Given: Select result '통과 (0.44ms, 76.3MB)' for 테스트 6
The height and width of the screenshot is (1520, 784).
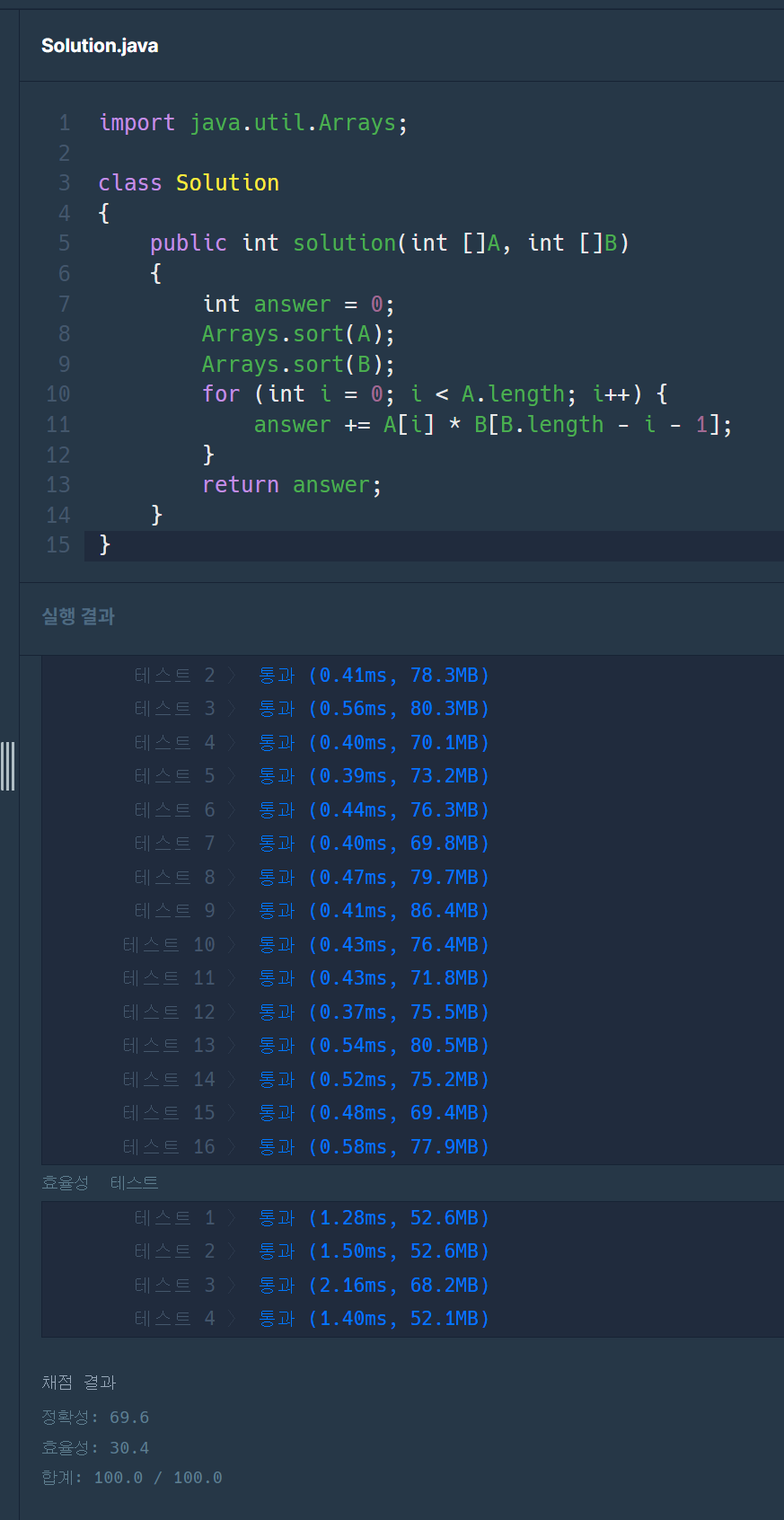Looking at the screenshot, I should 374,809.
